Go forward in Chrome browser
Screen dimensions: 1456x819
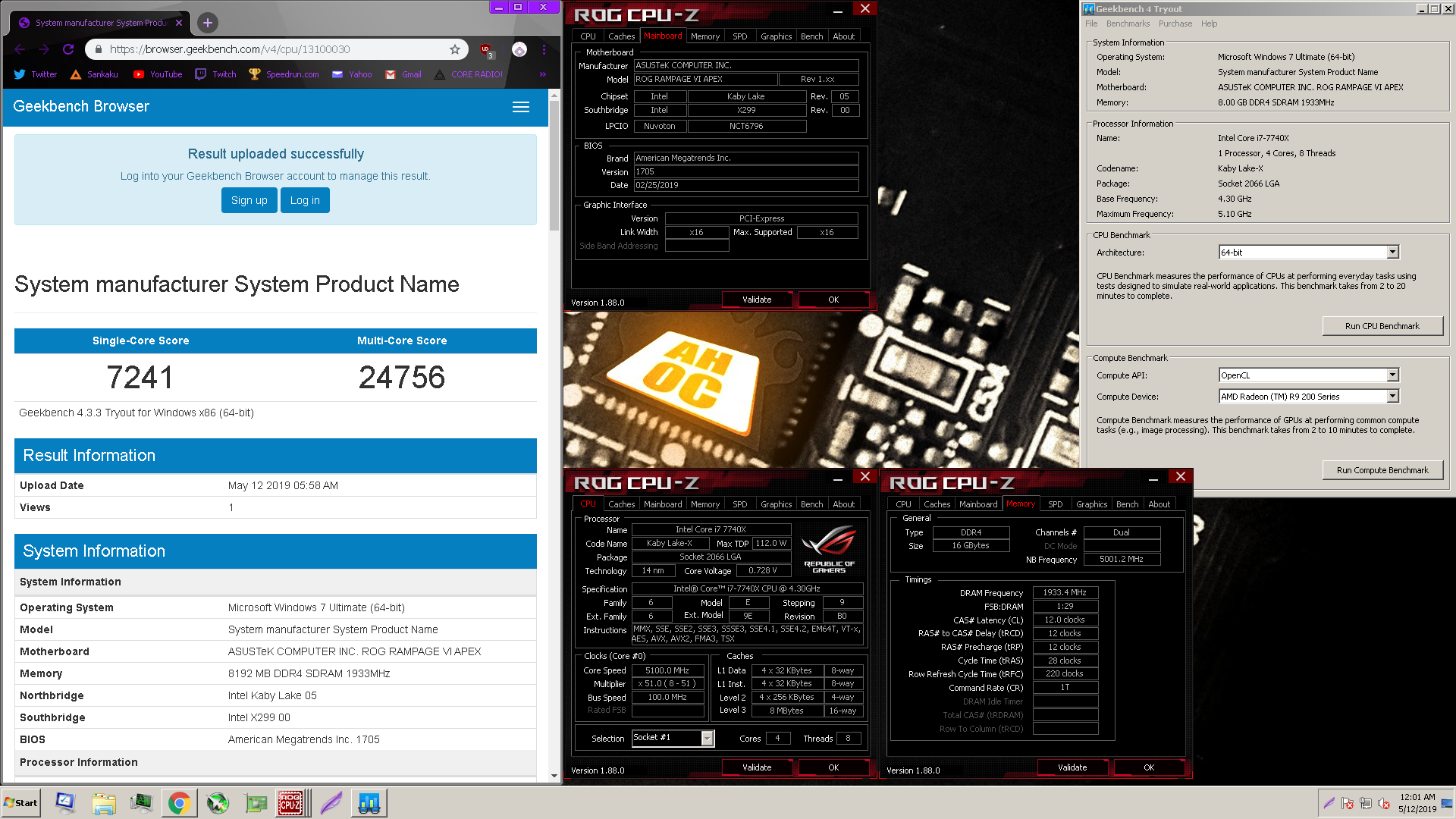click(44, 49)
